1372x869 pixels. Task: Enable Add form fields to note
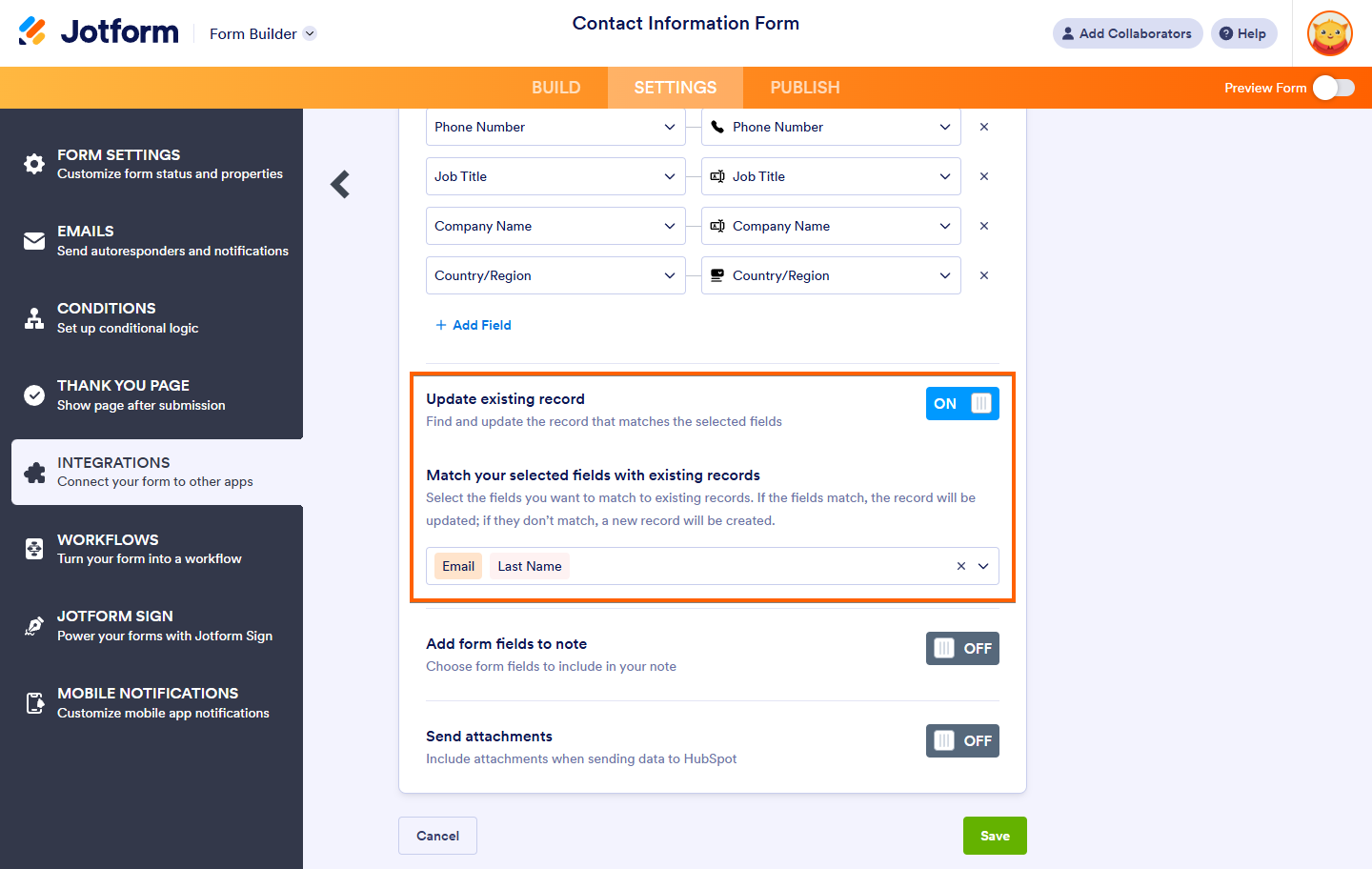coord(962,649)
